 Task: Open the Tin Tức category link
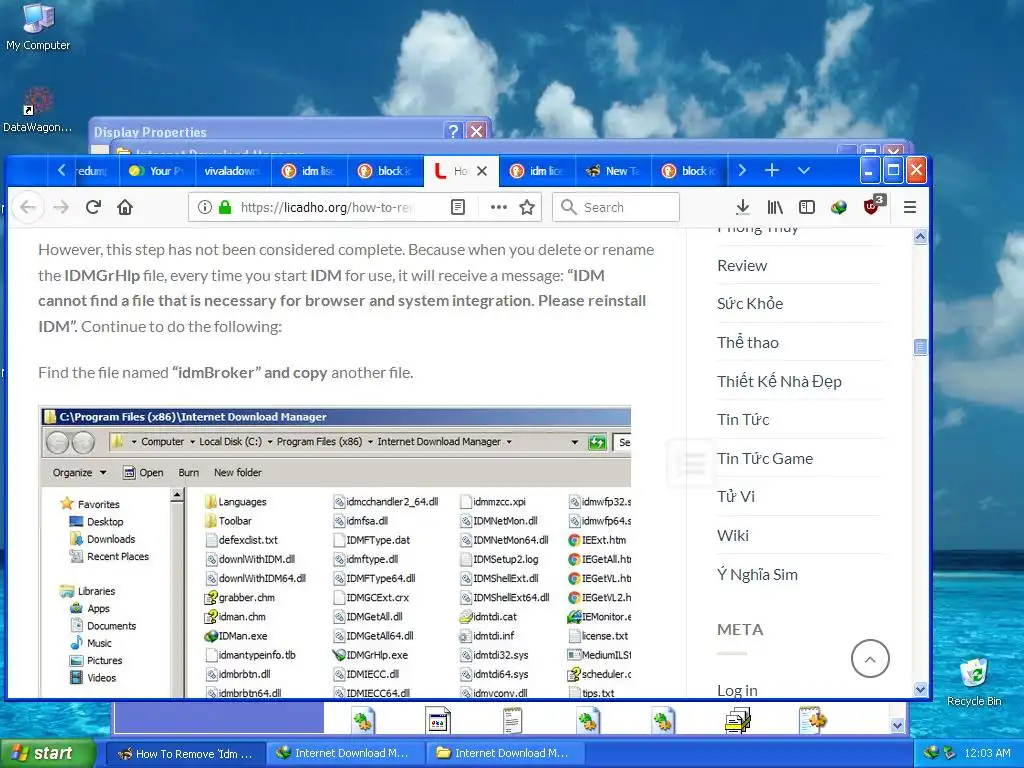[743, 419]
